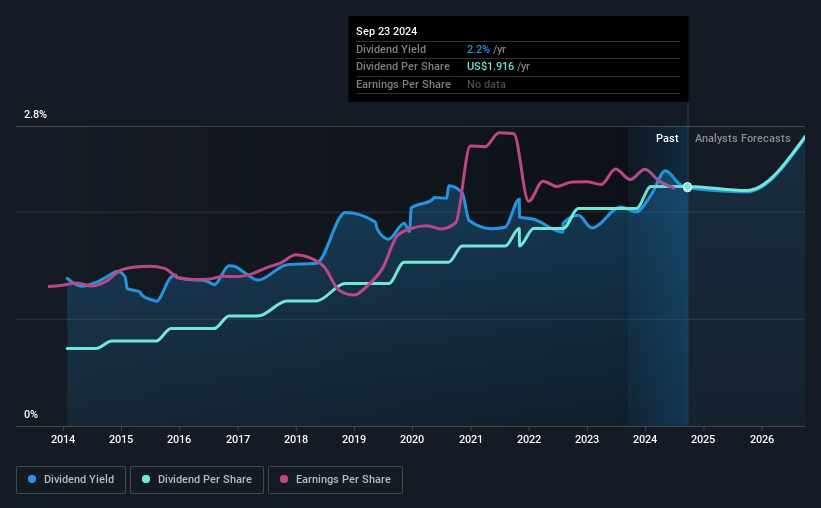Screen dimensions: 821x508
Task: Click the tooltip Earnings Per Share row label
Action: coord(403,84)
